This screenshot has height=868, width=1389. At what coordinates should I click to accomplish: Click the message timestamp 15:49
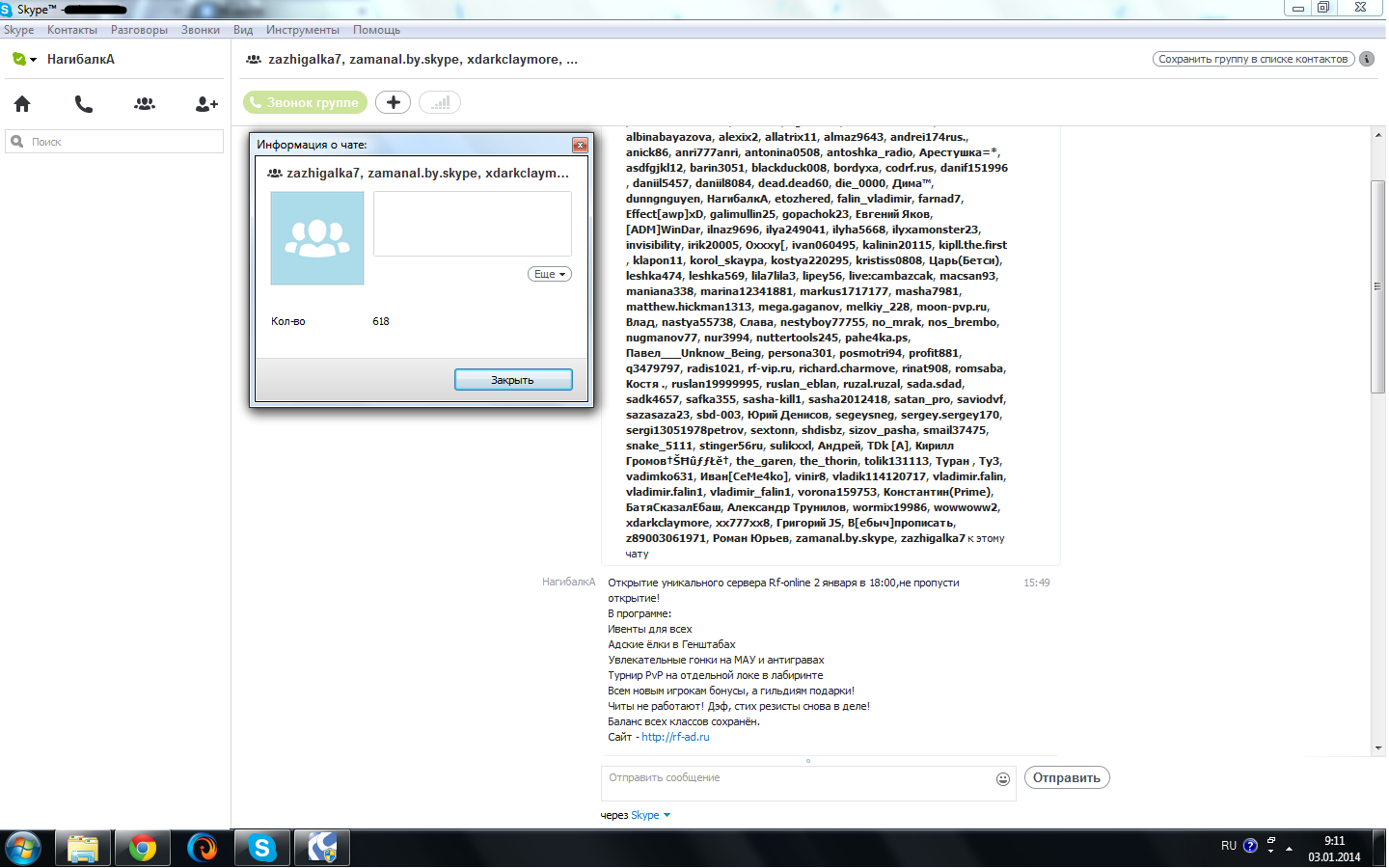[x=1037, y=583]
